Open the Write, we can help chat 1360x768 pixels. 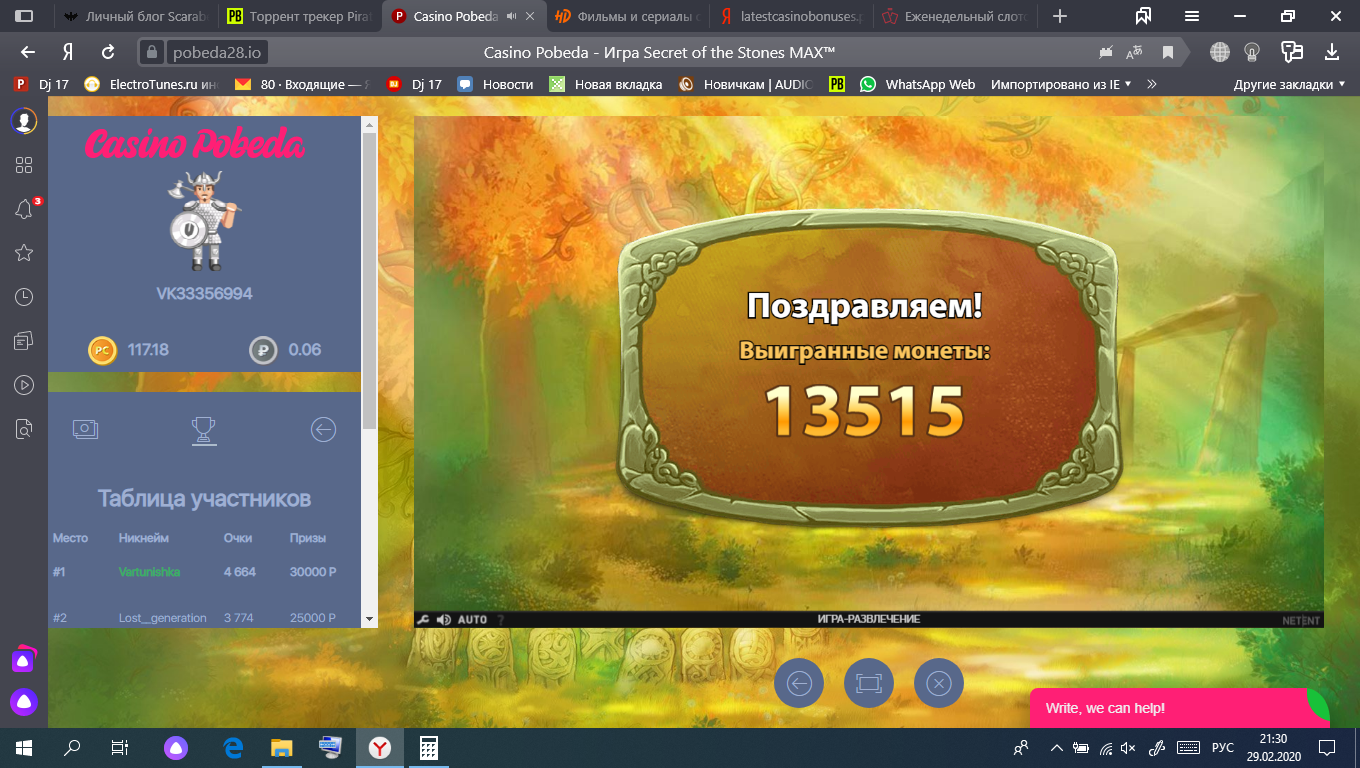point(1105,708)
